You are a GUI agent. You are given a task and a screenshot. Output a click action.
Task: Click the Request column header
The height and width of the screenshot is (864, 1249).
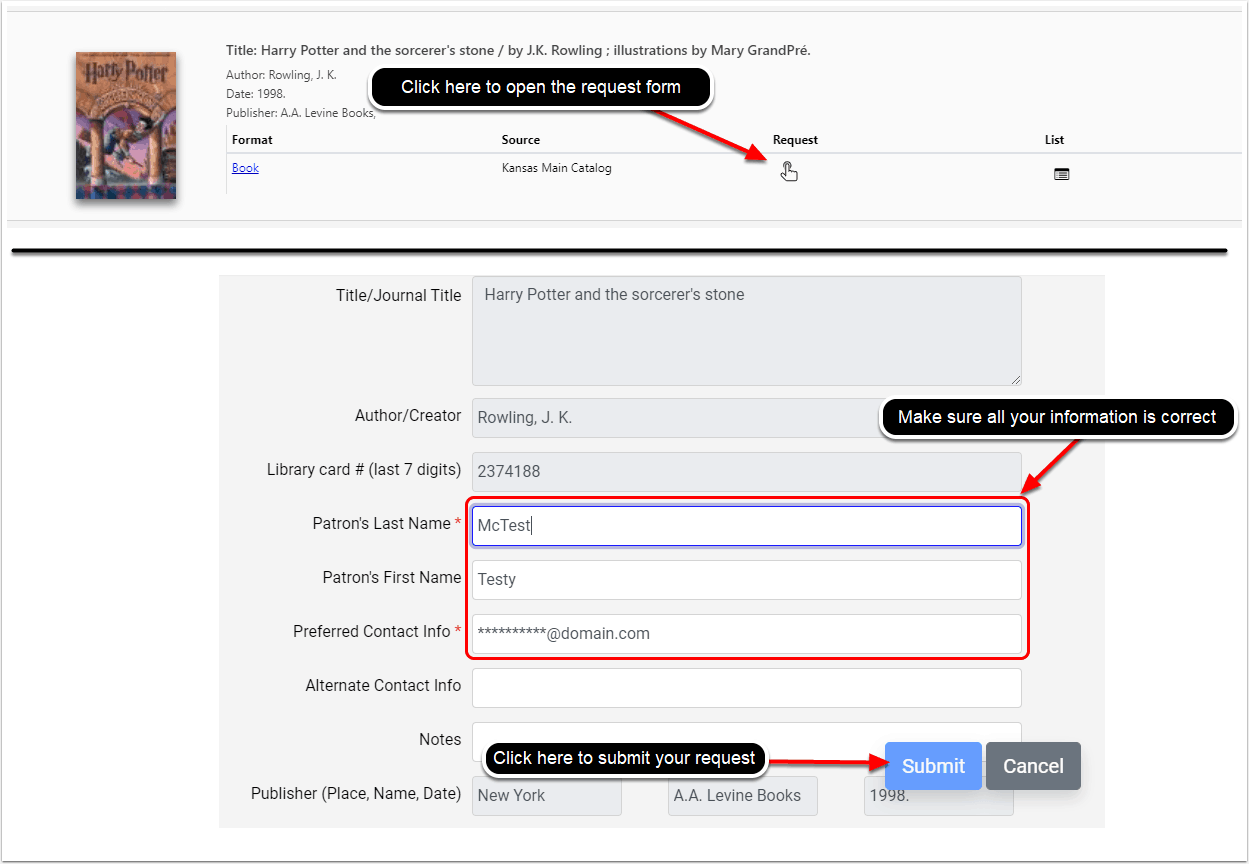click(795, 140)
